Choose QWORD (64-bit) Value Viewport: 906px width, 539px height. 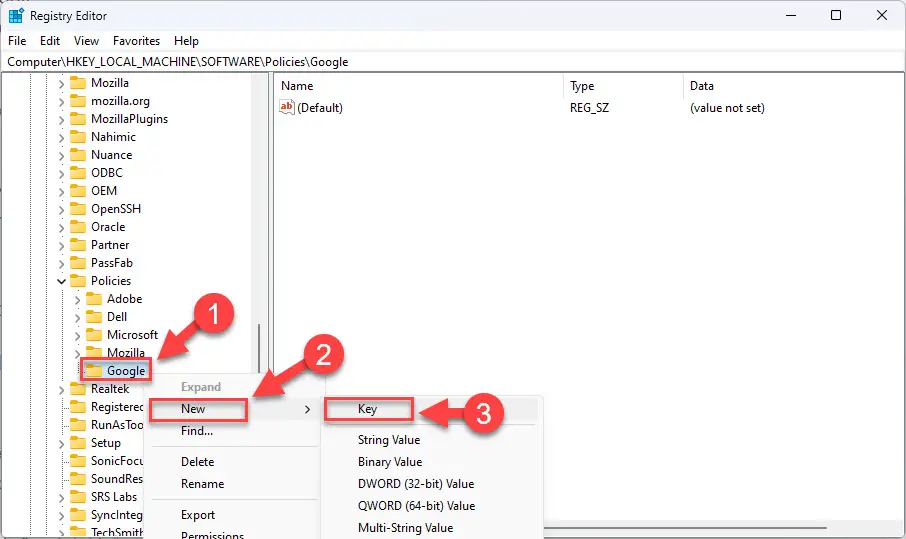point(416,505)
